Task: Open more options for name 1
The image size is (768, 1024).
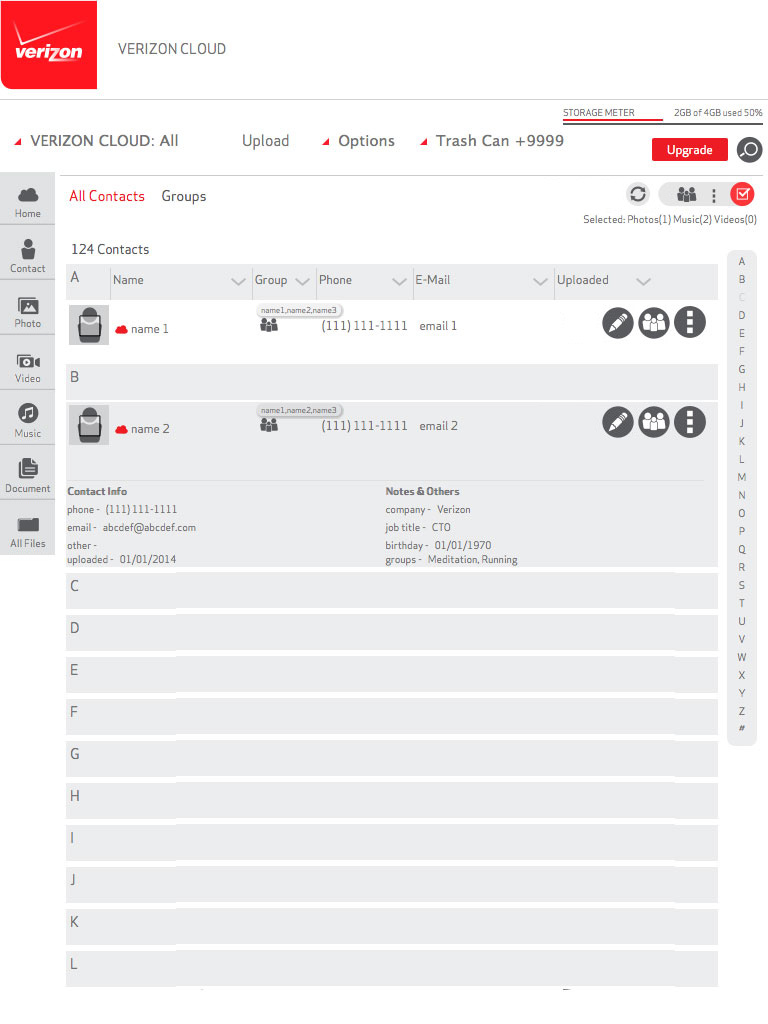Action: tap(690, 323)
